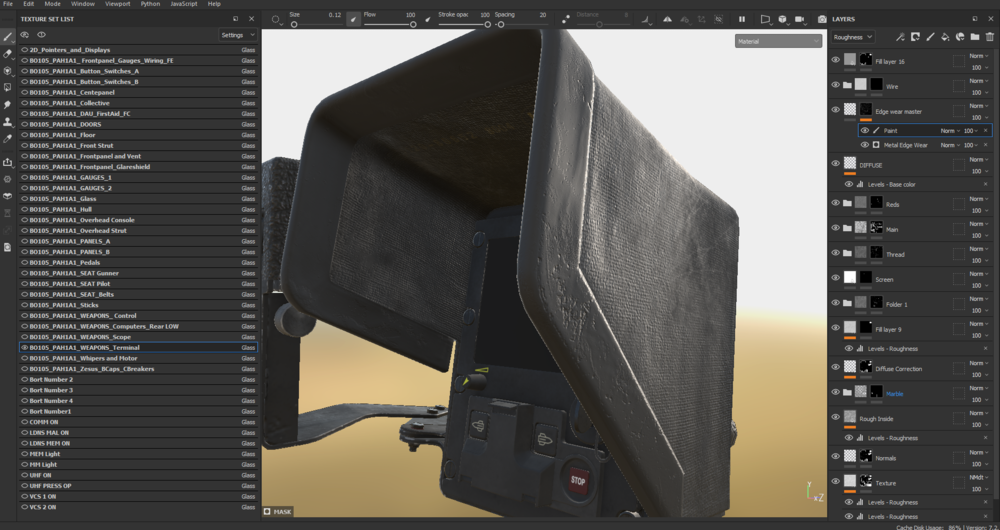Add a fill layer with the bucket icon
Screen dimensions: 1000x530
click(945, 37)
